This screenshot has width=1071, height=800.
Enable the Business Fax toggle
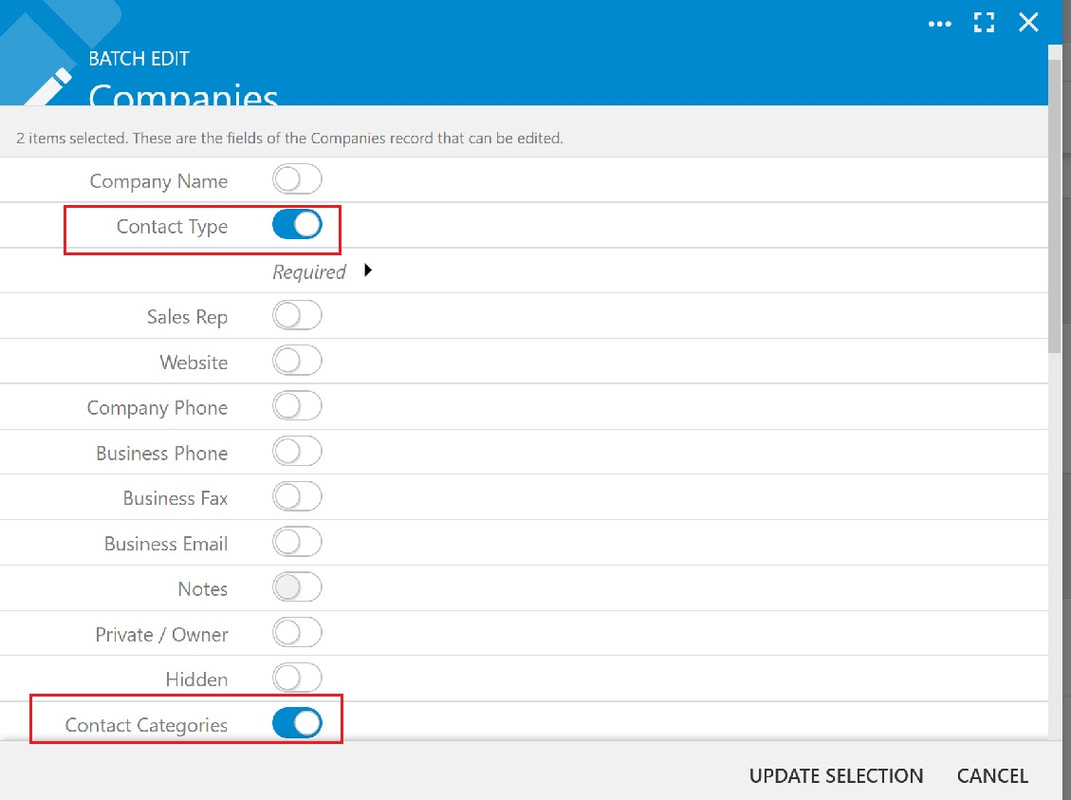click(x=297, y=497)
